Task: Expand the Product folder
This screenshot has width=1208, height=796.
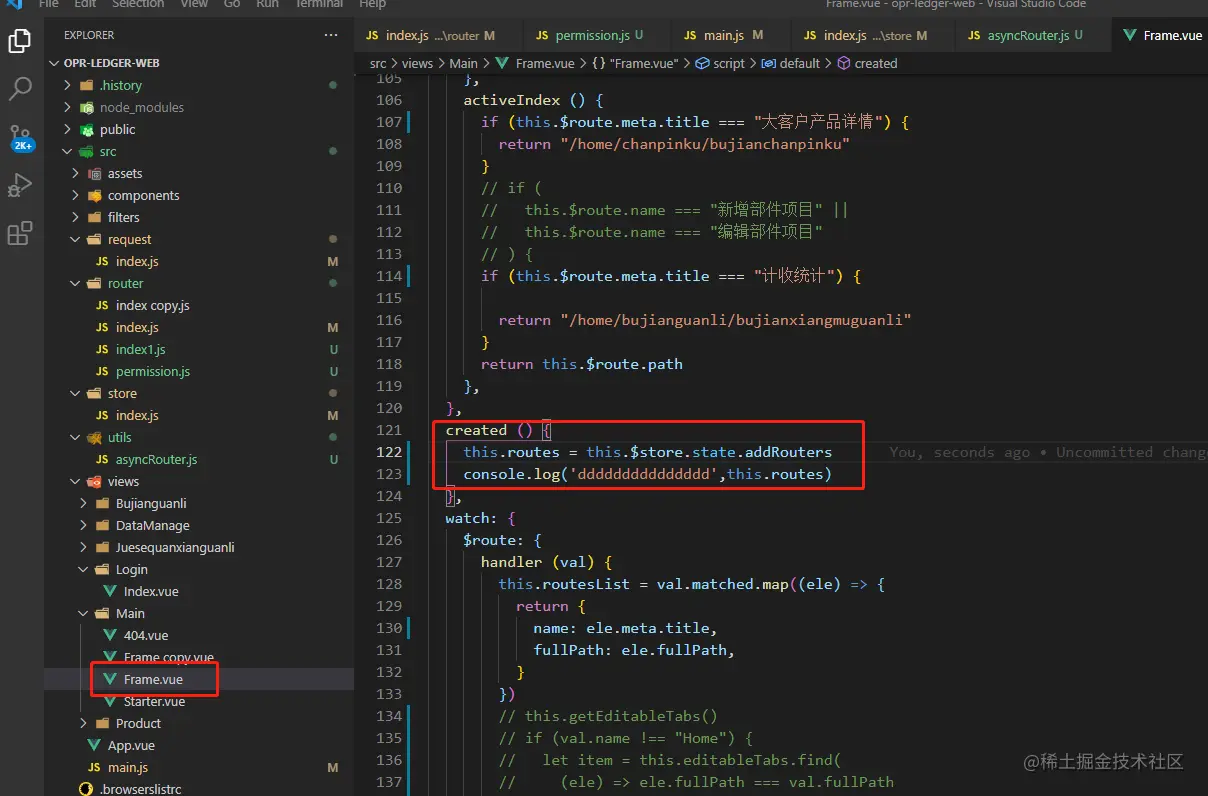Action: pos(83,723)
